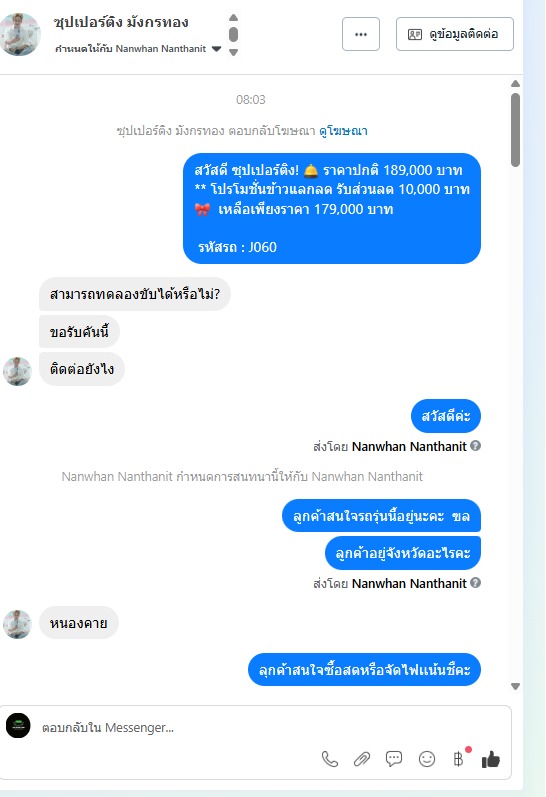Attach a file with the paperclip icon
Image resolution: width=546 pixels, height=797 pixels.
362,759
